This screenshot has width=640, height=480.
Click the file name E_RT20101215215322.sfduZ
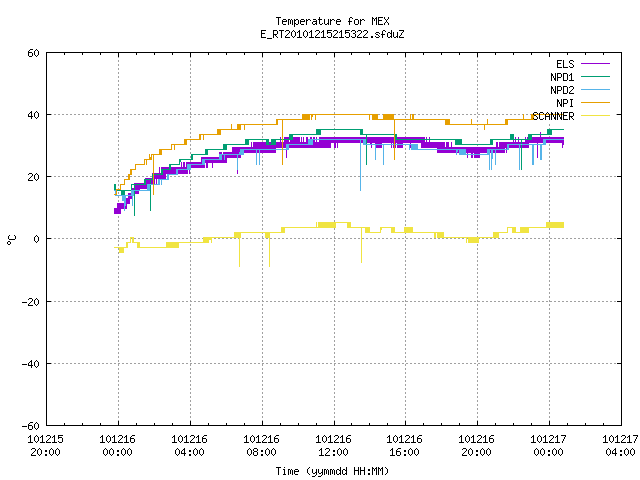coord(332,34)
